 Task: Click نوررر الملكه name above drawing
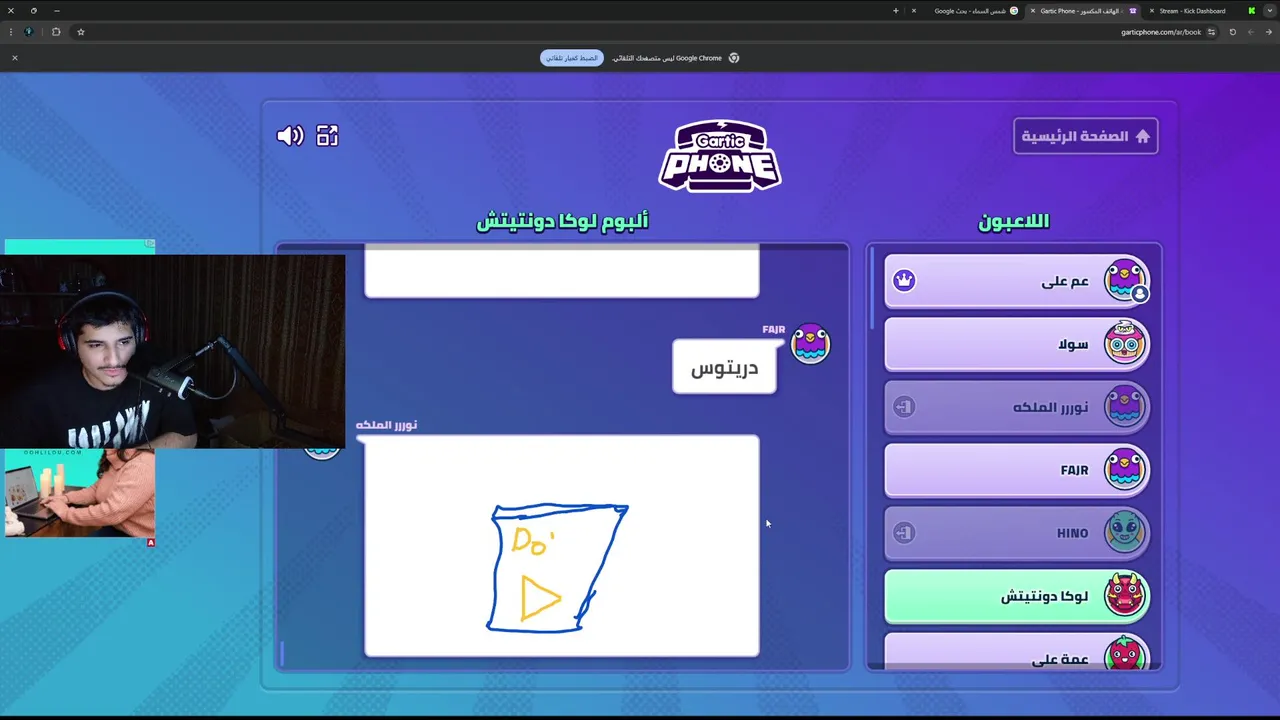coord(386,425)
